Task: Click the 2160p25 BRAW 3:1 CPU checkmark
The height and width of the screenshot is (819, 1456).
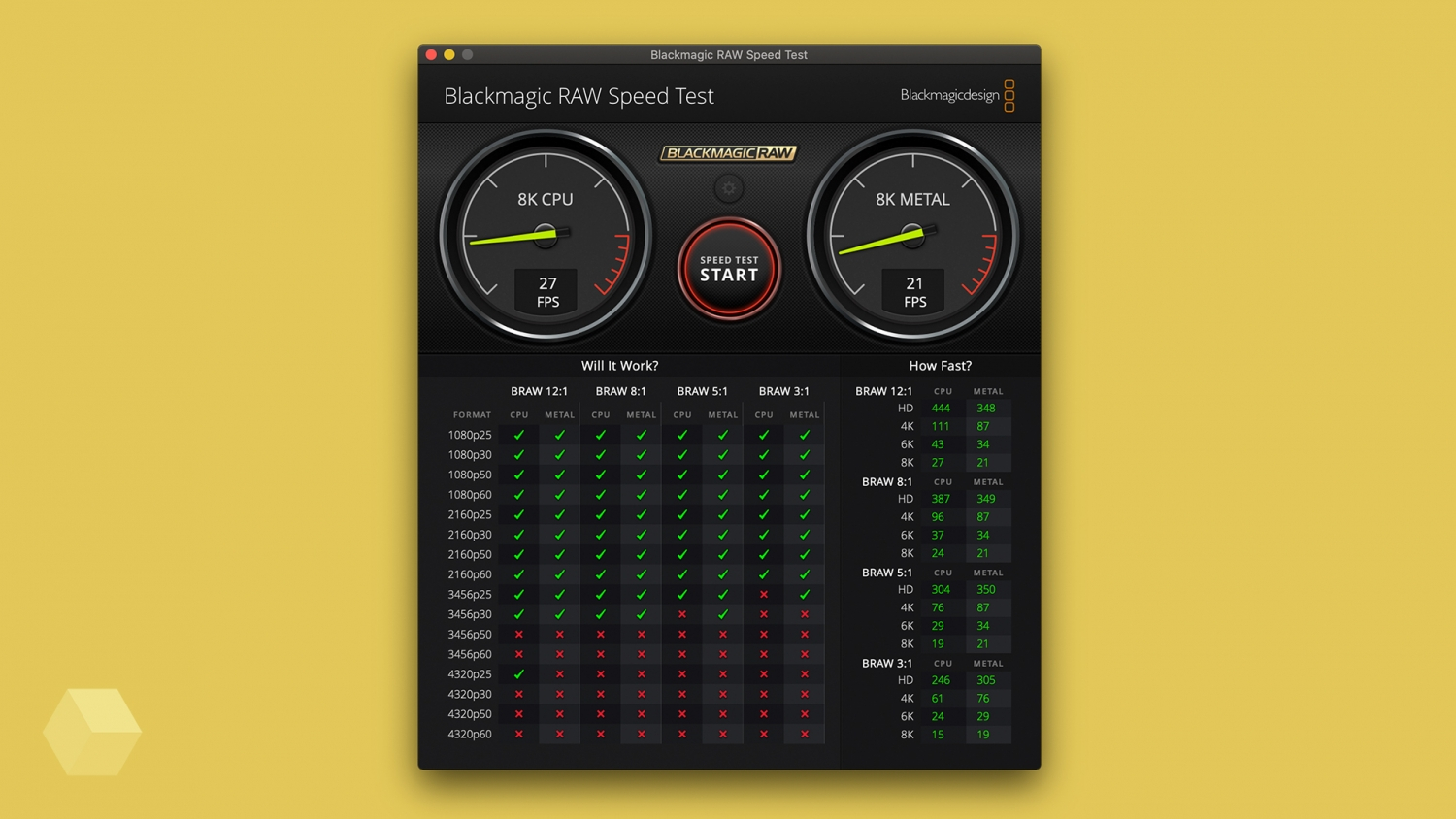Action: point(764,514)
